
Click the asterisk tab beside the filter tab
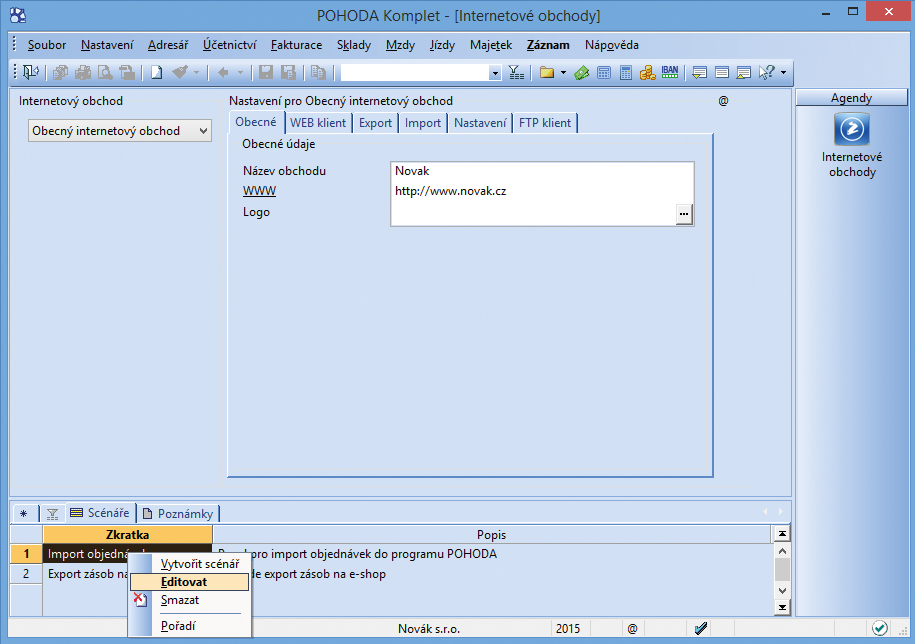pos(24,513)
